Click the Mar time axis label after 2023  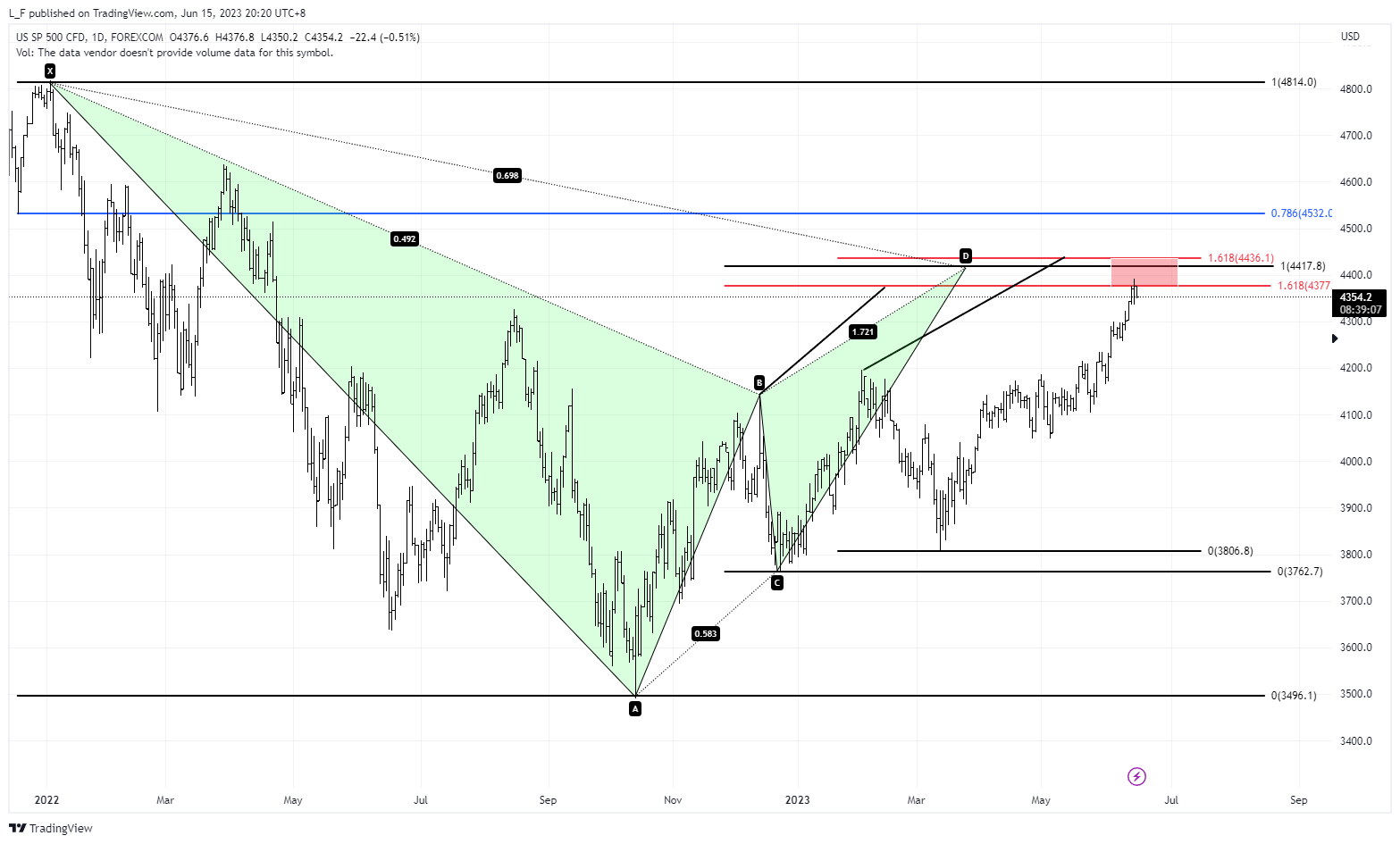pos(916,800)
